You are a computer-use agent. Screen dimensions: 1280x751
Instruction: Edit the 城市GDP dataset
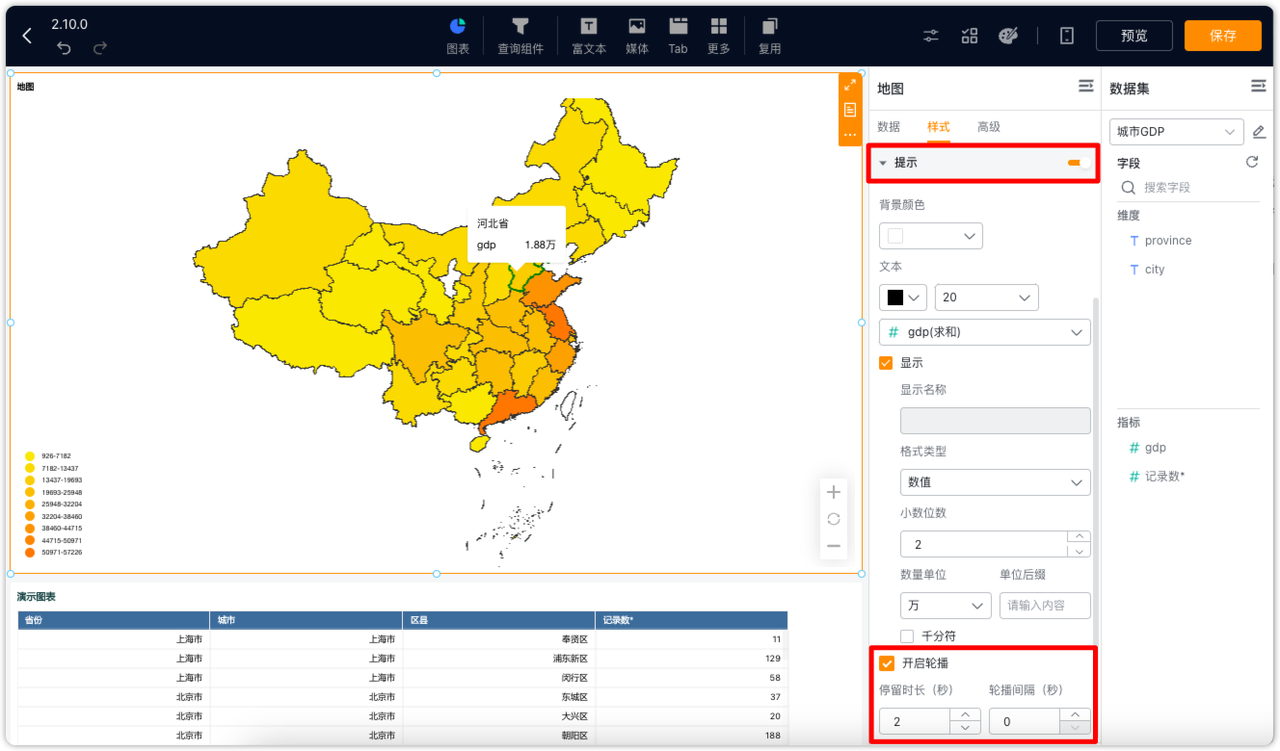[1259, 132]
